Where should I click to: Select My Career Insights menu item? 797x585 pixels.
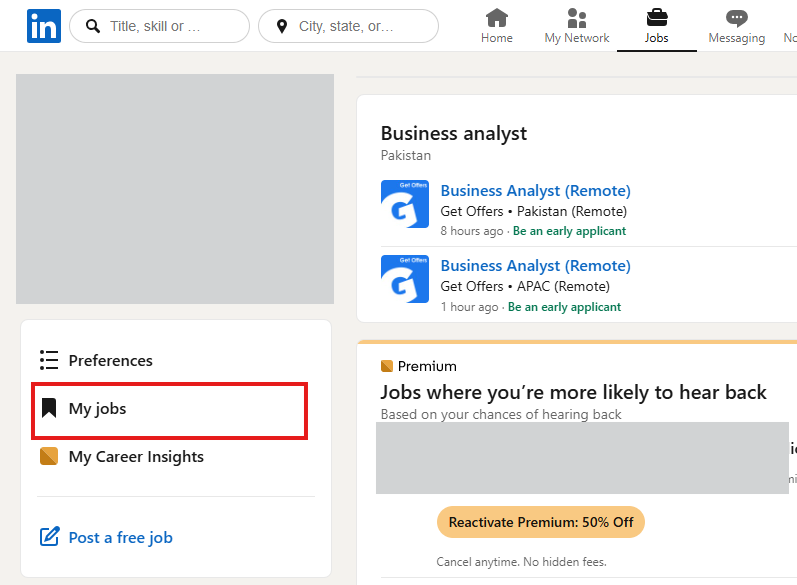136,457
